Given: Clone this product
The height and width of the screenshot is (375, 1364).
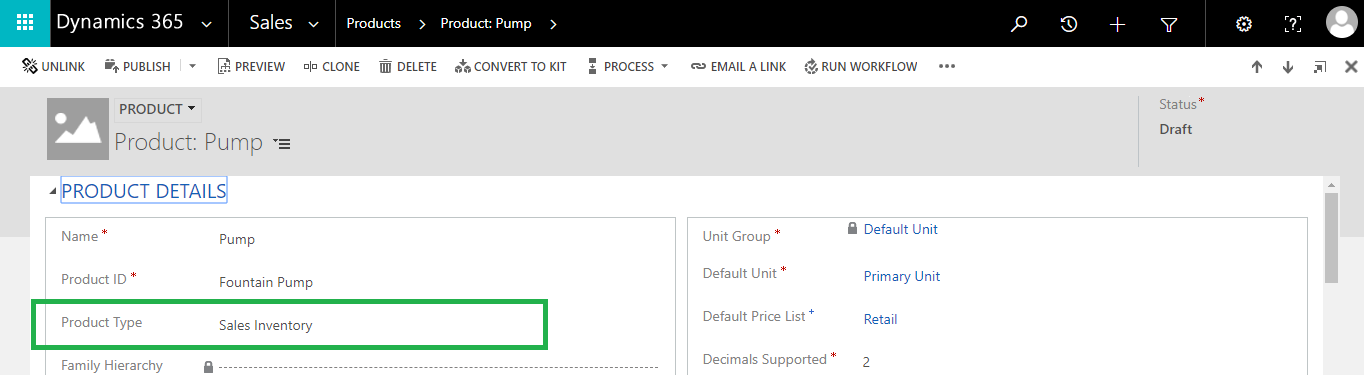Looking at the screenshot, I should pyautogui.click(x=332, y=67).
